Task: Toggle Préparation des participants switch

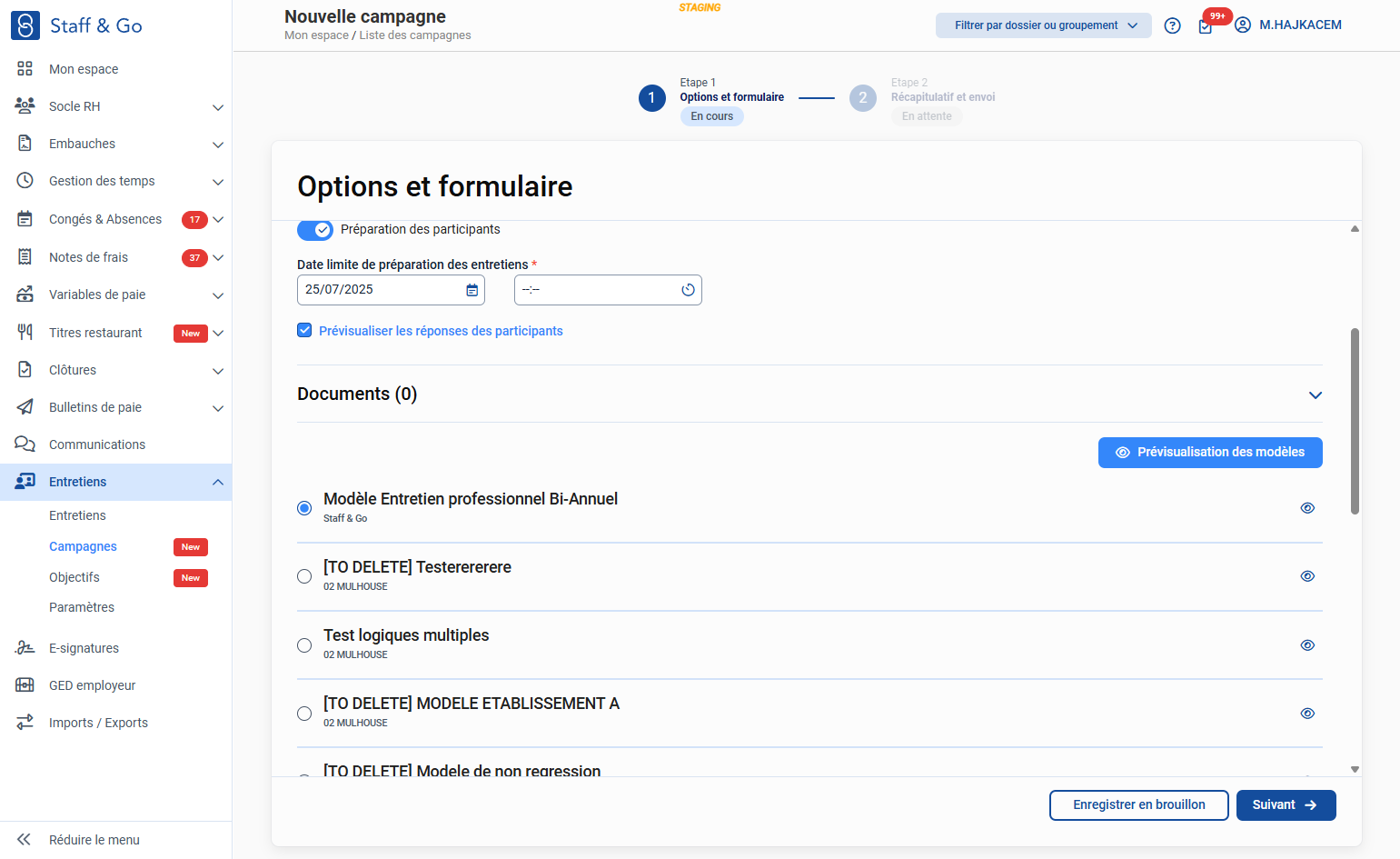Action: (315, 230)
